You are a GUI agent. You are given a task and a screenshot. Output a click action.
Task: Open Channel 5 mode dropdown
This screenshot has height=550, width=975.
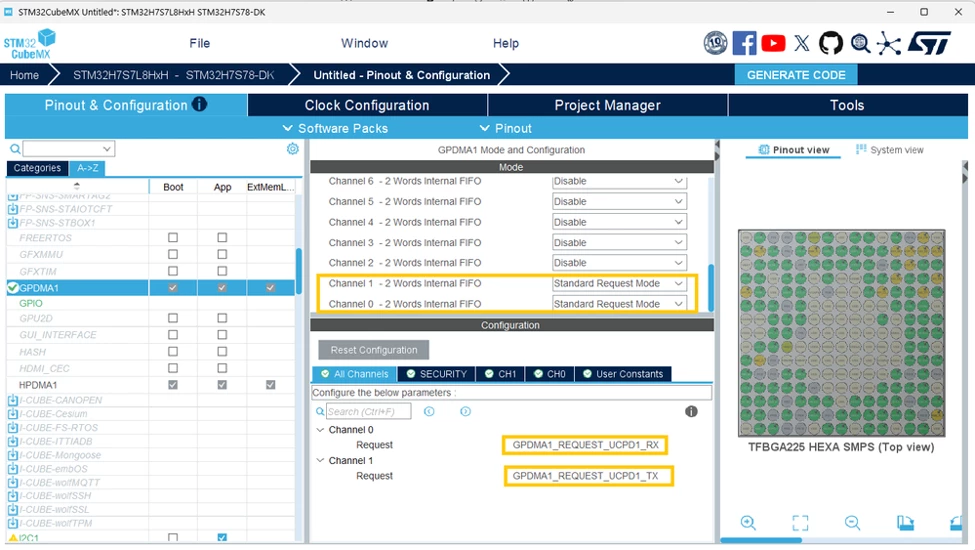click(x=619, y=201)
